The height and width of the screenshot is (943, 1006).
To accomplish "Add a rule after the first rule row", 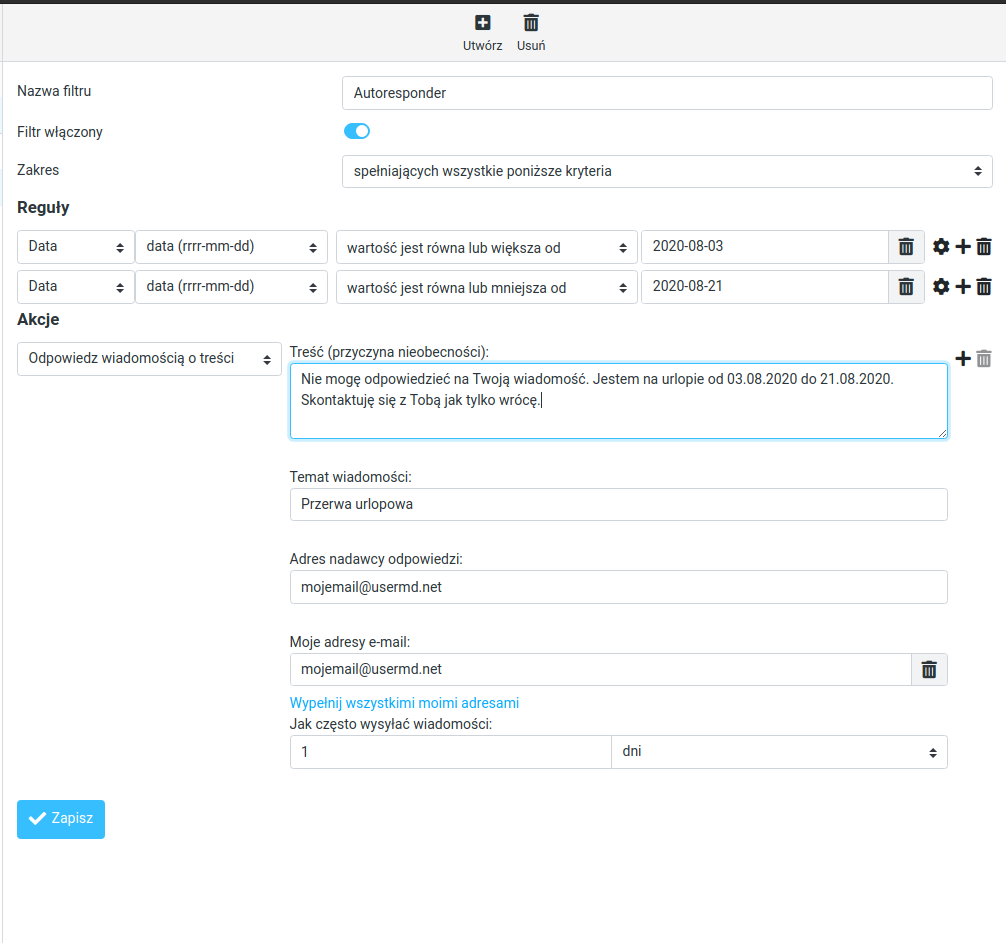I will tap(963, 247).
